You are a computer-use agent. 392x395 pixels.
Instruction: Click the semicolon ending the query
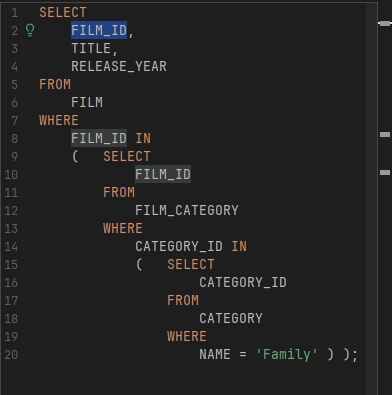pos(354,356)
